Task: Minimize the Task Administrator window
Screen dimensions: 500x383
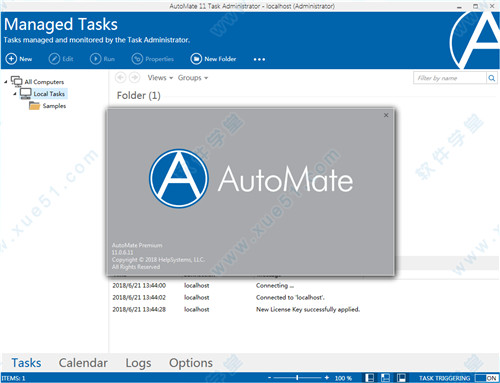Action: coord(459,6)
